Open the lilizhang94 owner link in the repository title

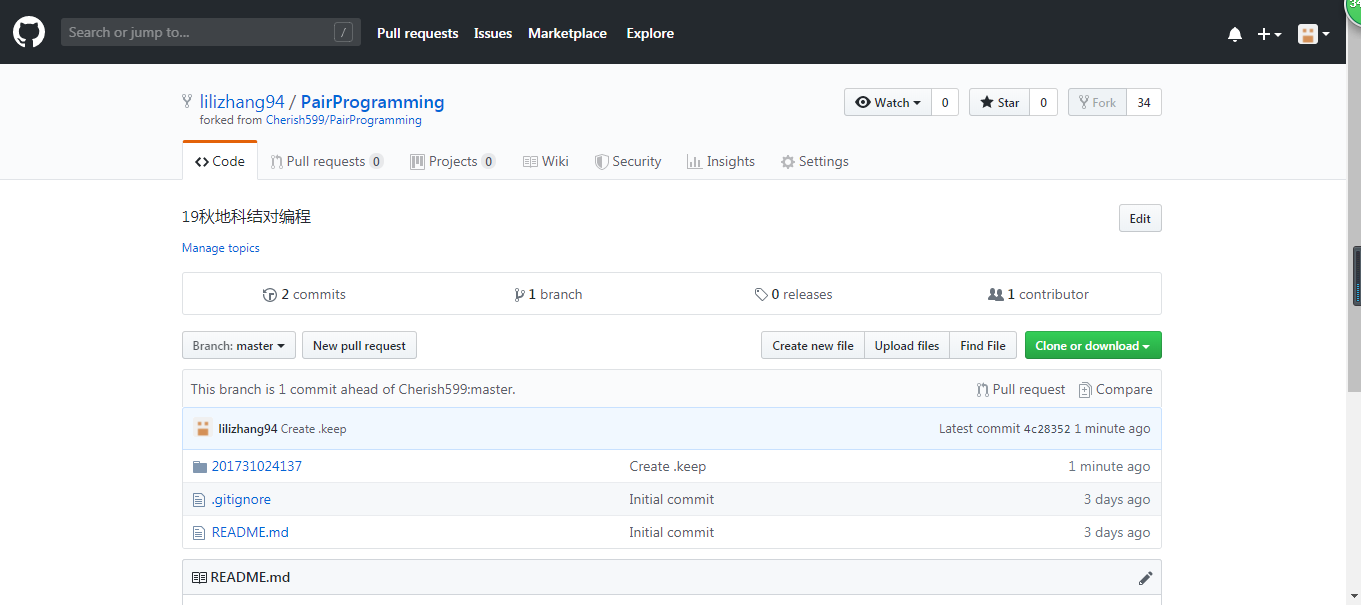pos(242,102)
